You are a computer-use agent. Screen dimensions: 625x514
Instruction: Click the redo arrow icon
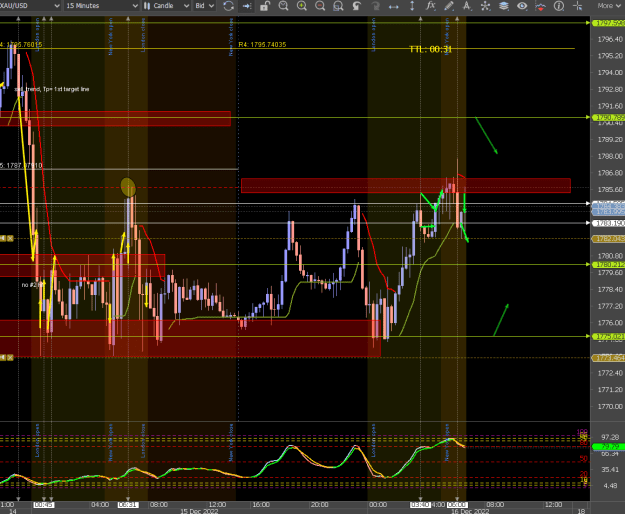point(375,6)
